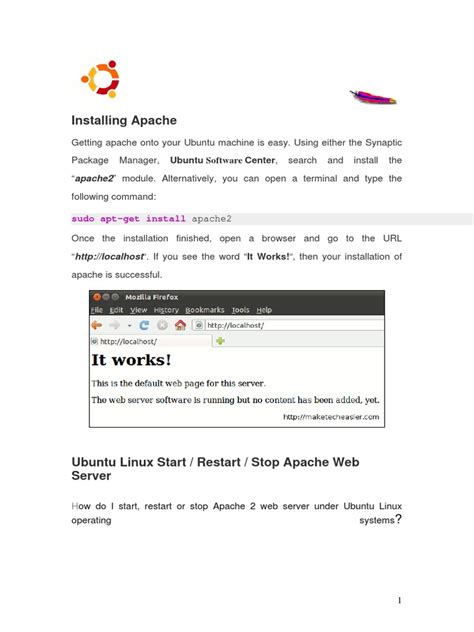
Task: Click the bold 'apache2' module name
Action: (95, 179)
